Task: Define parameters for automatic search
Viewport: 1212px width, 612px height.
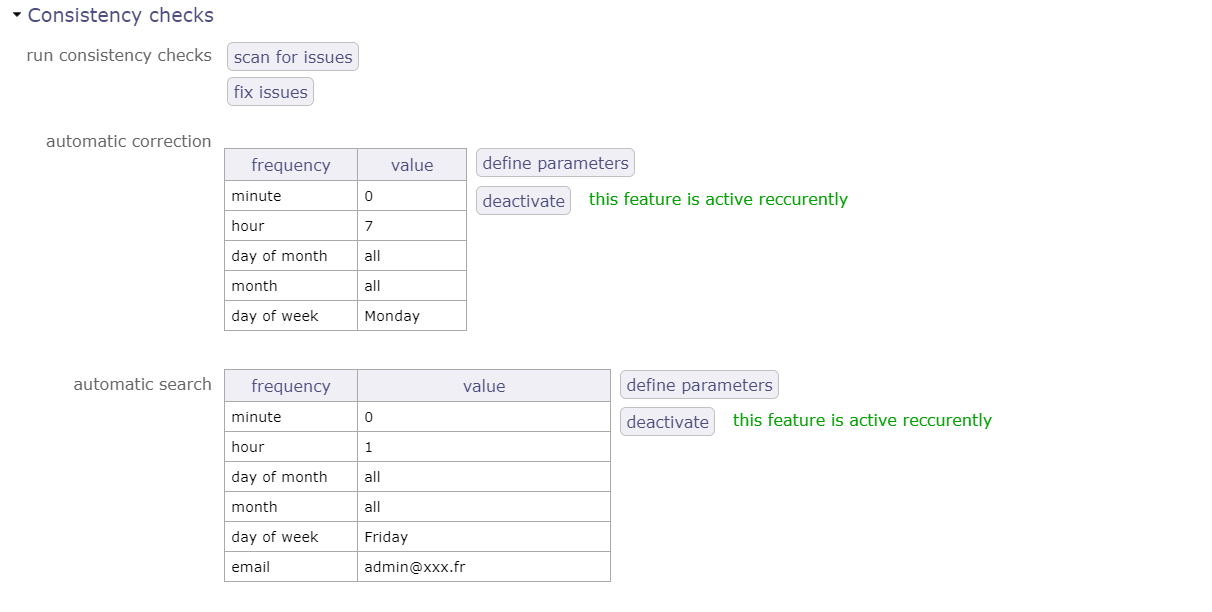Action: pyautogui.click(x=699, y=385)
